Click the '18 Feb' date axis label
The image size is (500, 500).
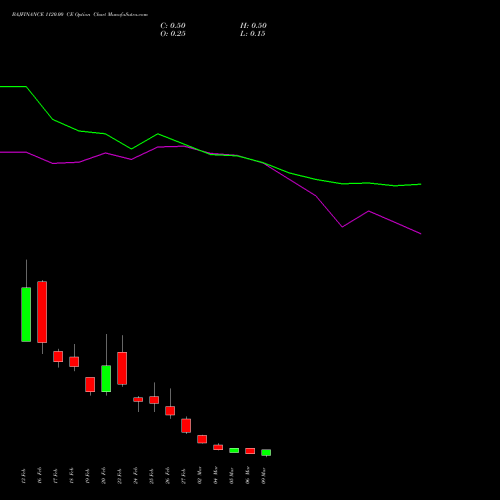point(71,476)
